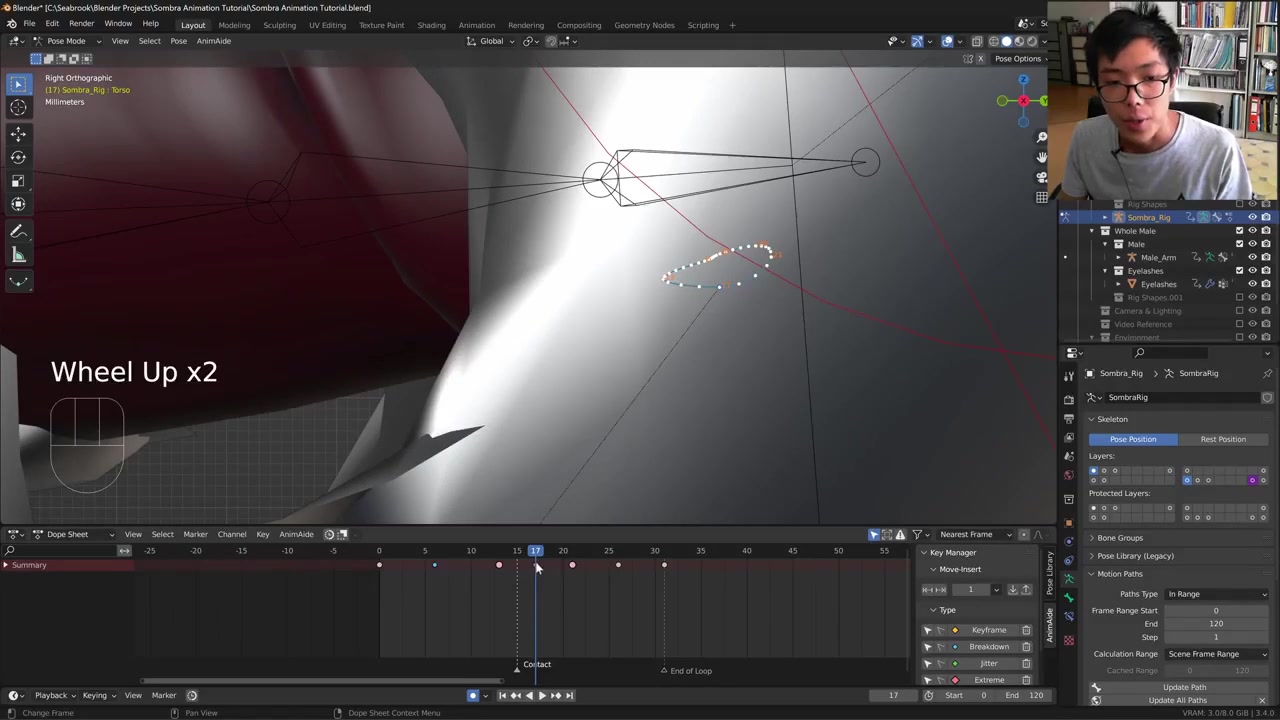Open the Paths Type dropdown
Screen dimensions: 1280x720
coord(1217,594)
